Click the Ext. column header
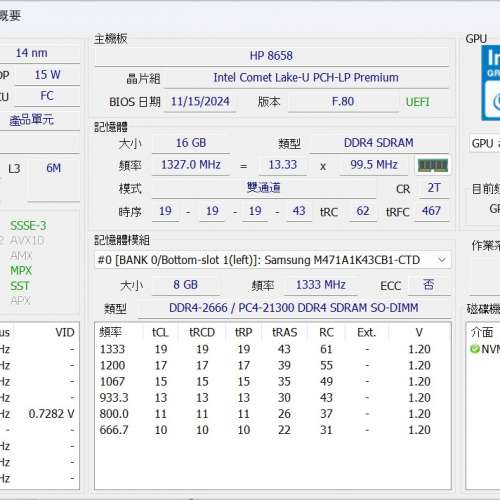This screenshot has width=500, height=500. [x=367, y=333]
